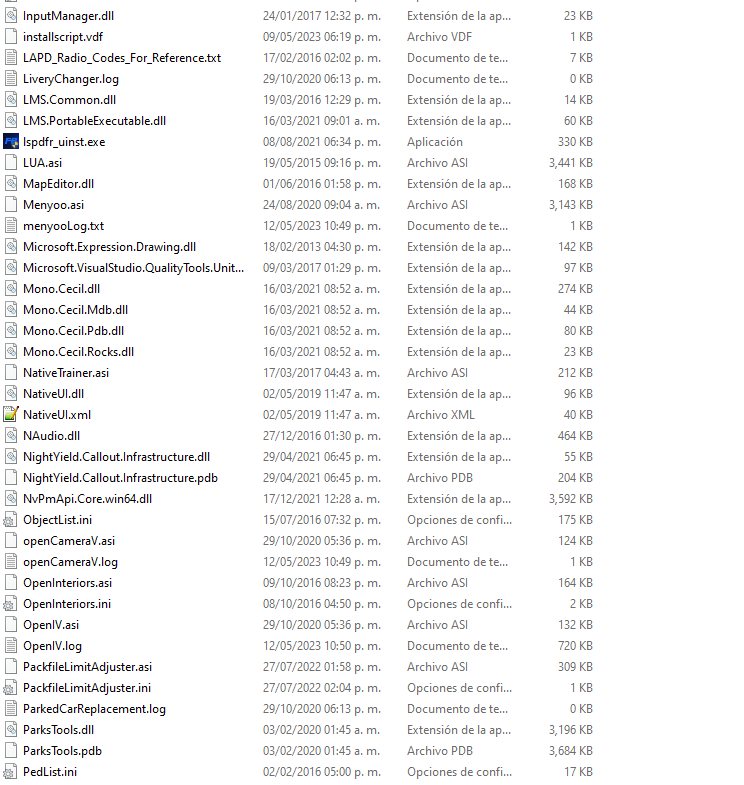Select file name Microsoft.VisualStudio.QualityTools.Unit...

pos(134,268)
